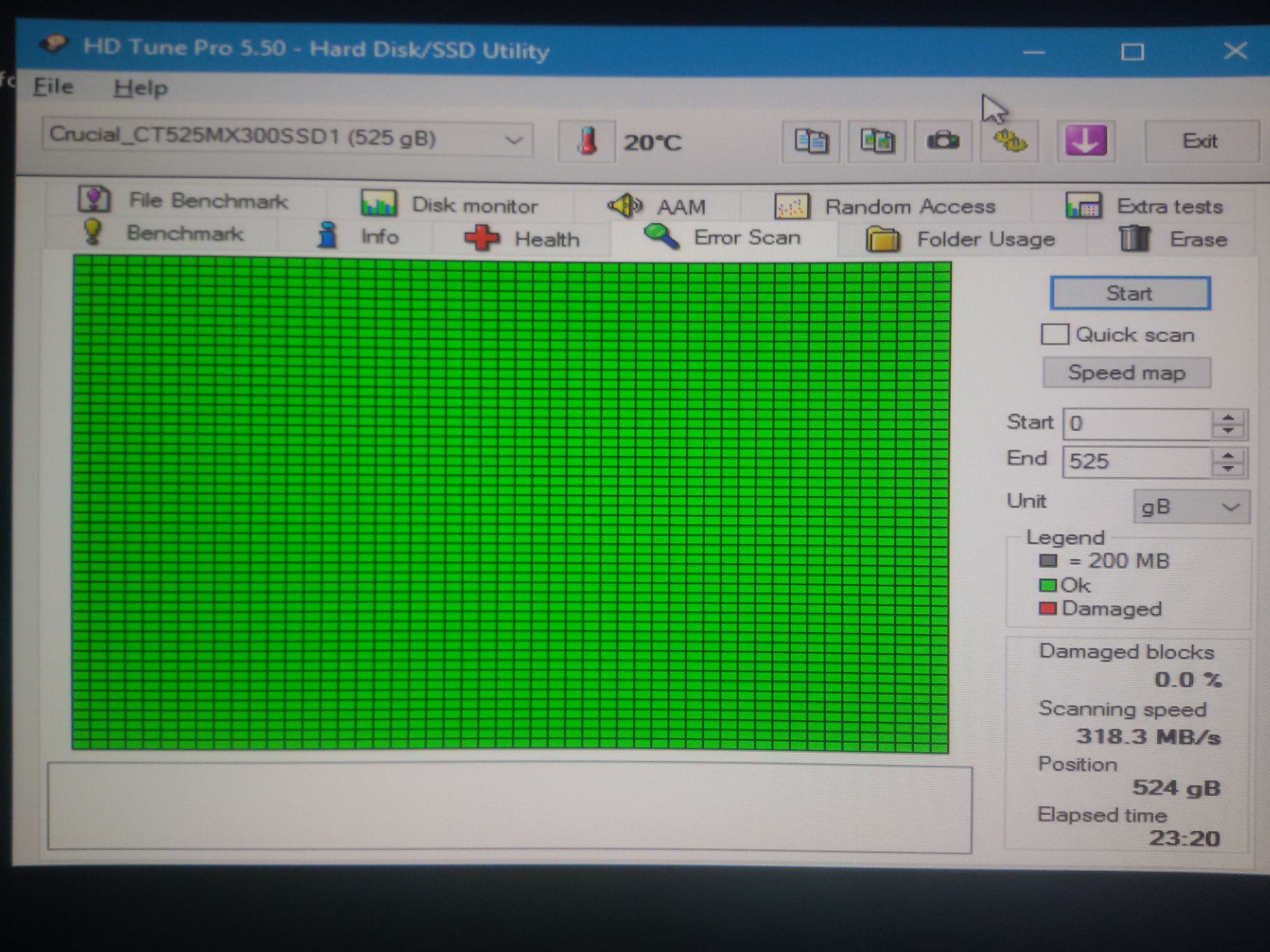This screenshot has height=952, width=1270.
Task: Click the 23:20 elapsed time value
Action: click(1184, 838)
